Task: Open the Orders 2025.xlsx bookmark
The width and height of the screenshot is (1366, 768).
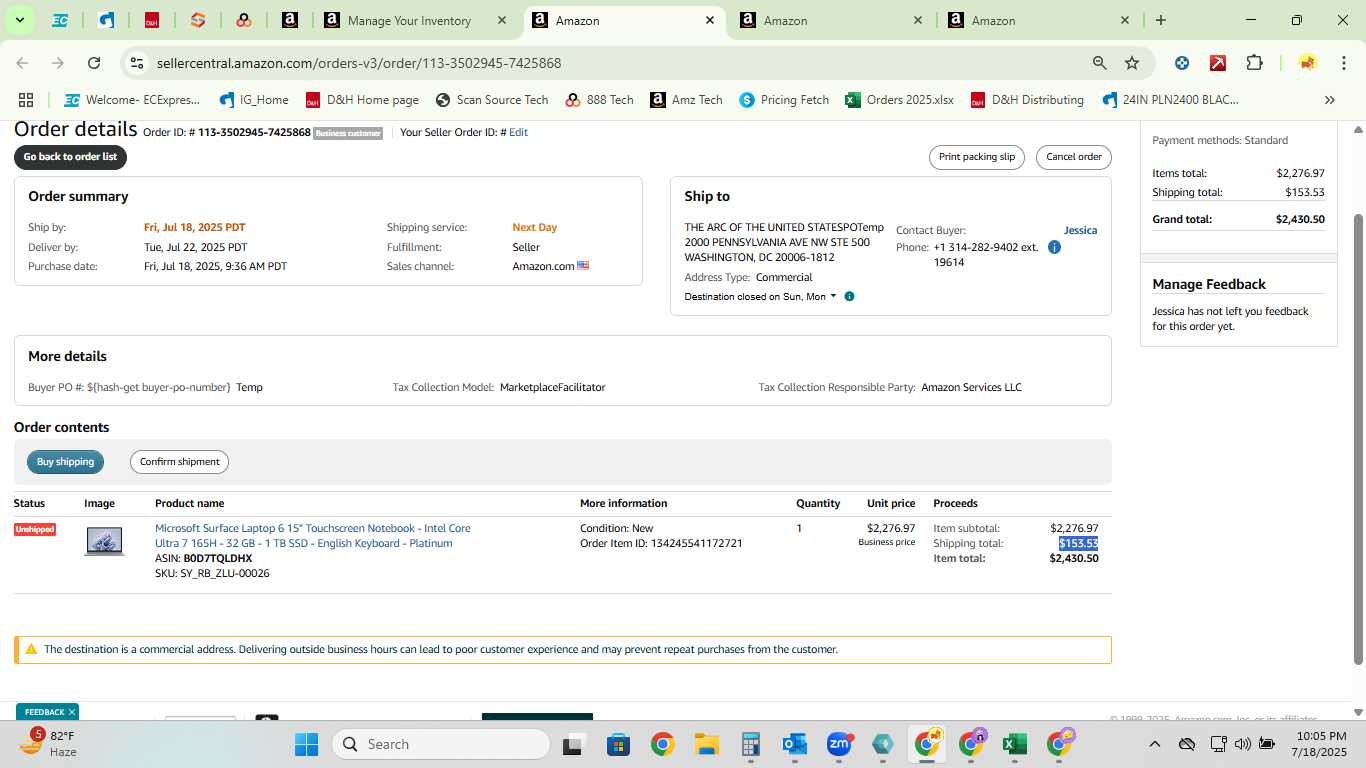Action: (x=900, y=100)
